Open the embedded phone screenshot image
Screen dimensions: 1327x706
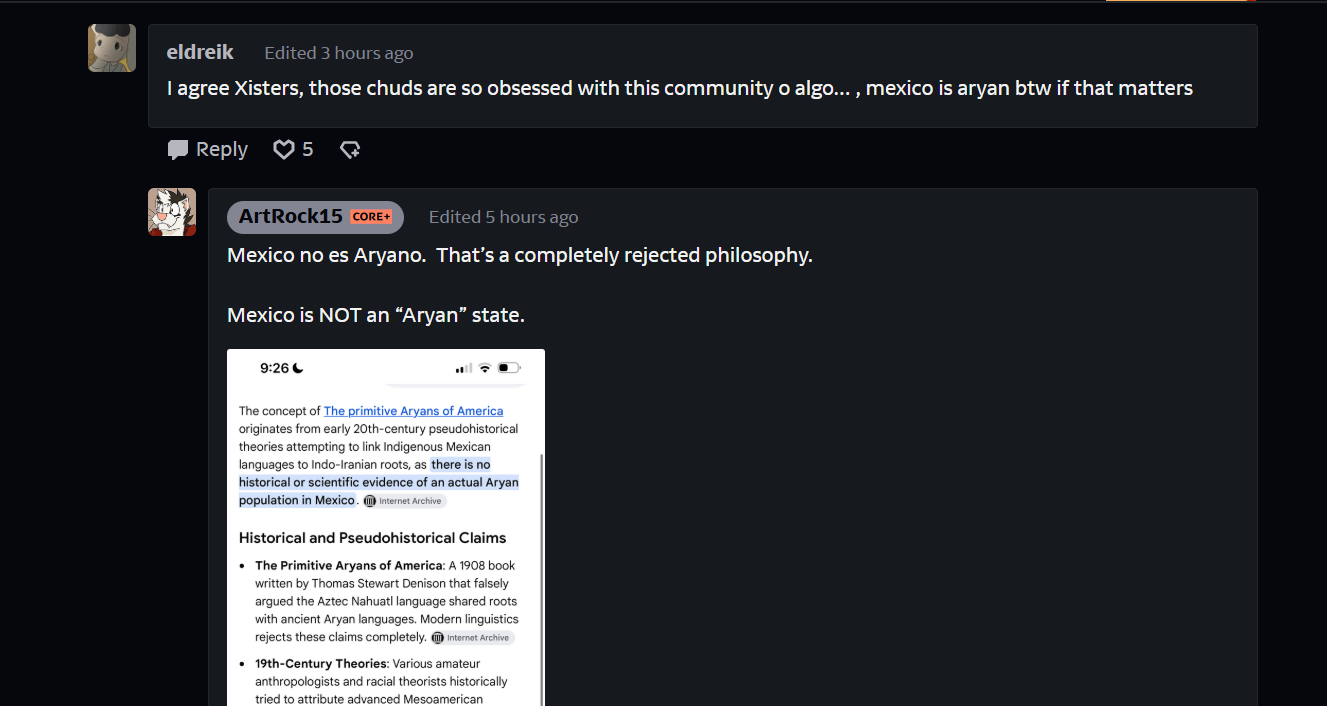tap(386, 527)
